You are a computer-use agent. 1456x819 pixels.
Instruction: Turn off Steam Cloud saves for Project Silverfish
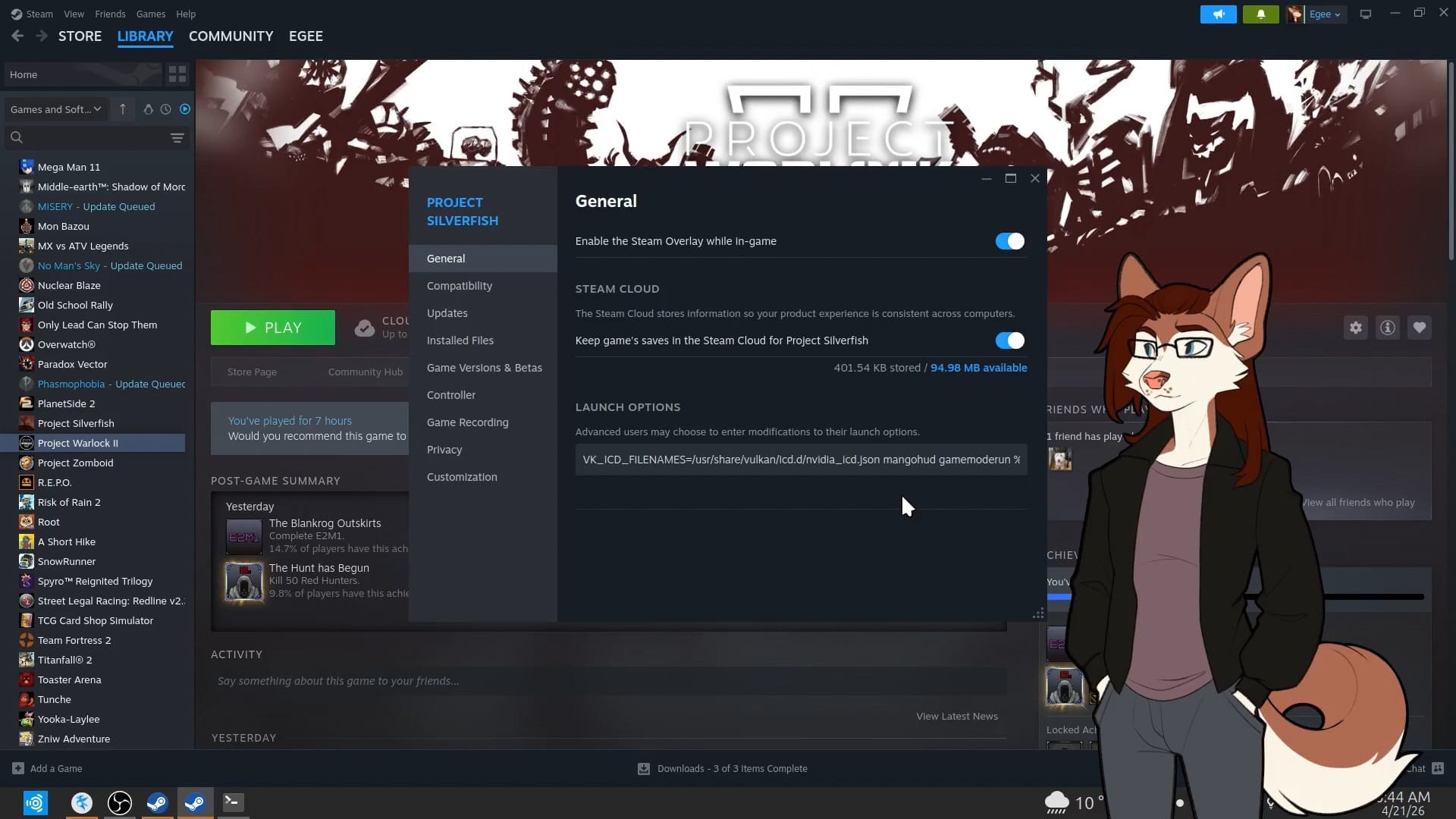point(1009,340)
